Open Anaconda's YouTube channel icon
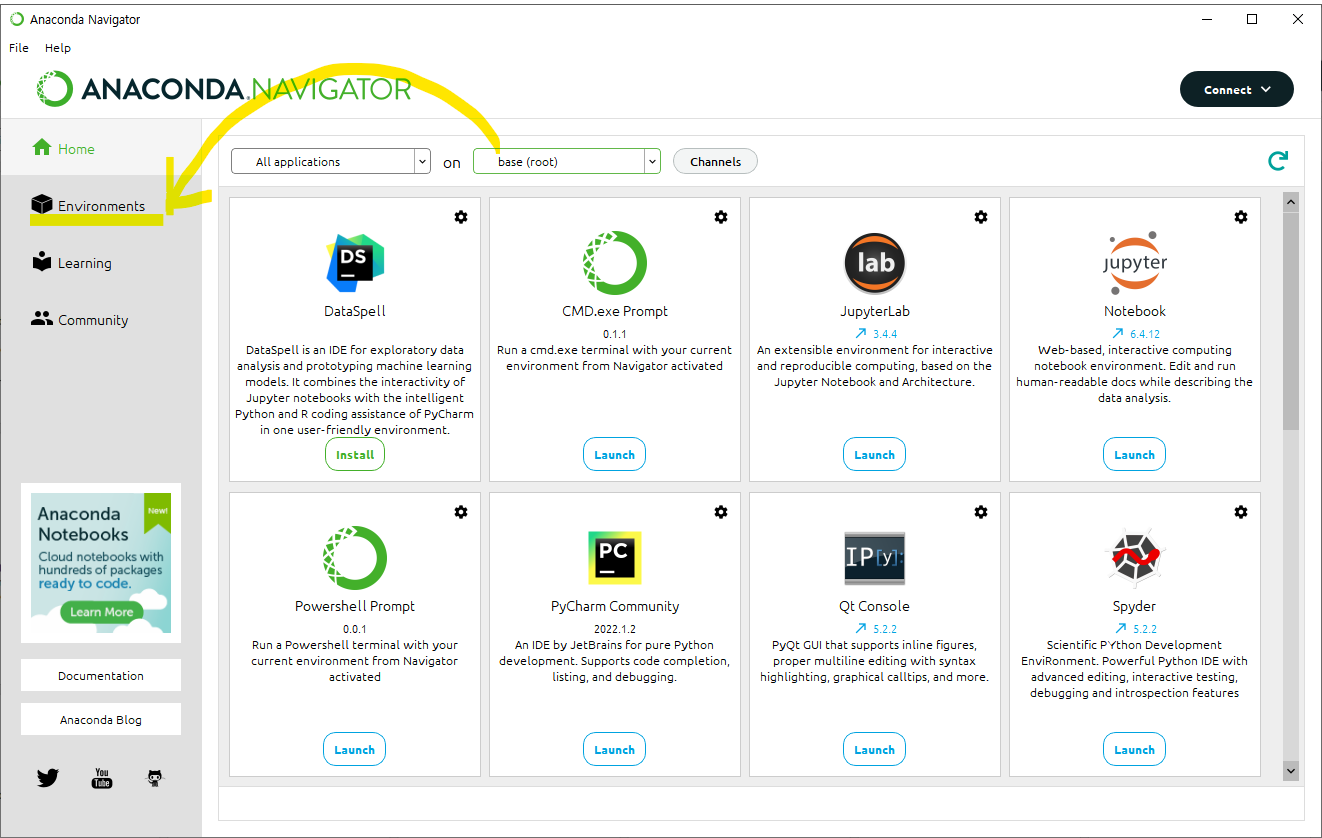Viewport: 1322px width, 838px height. coord(102,777)
